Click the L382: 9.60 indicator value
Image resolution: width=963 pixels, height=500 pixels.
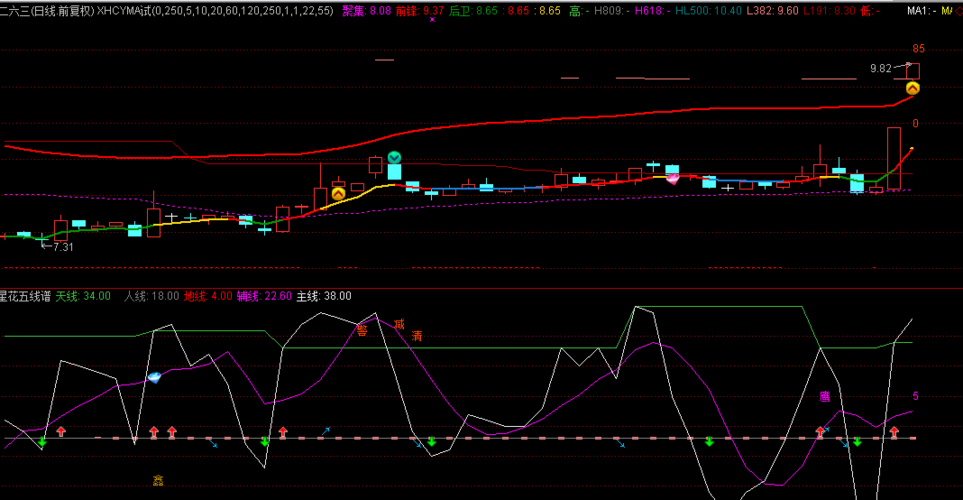click(773, 11)
